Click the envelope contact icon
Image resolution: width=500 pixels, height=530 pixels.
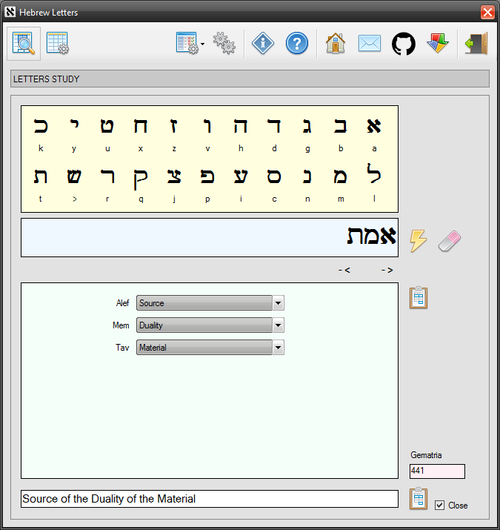(x=369, y=44)
